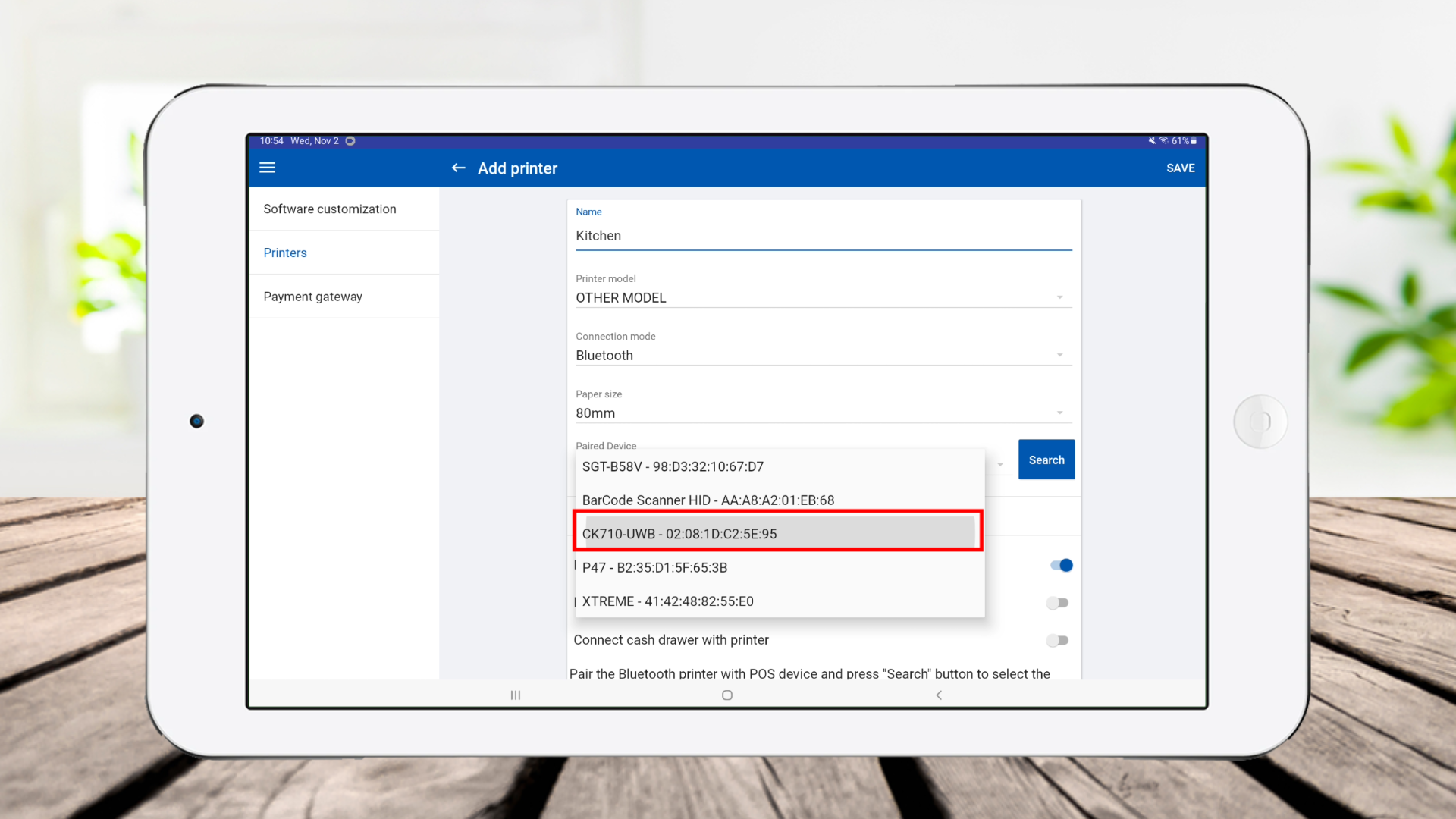Tap the Android recent apps icon

(516, 695)
